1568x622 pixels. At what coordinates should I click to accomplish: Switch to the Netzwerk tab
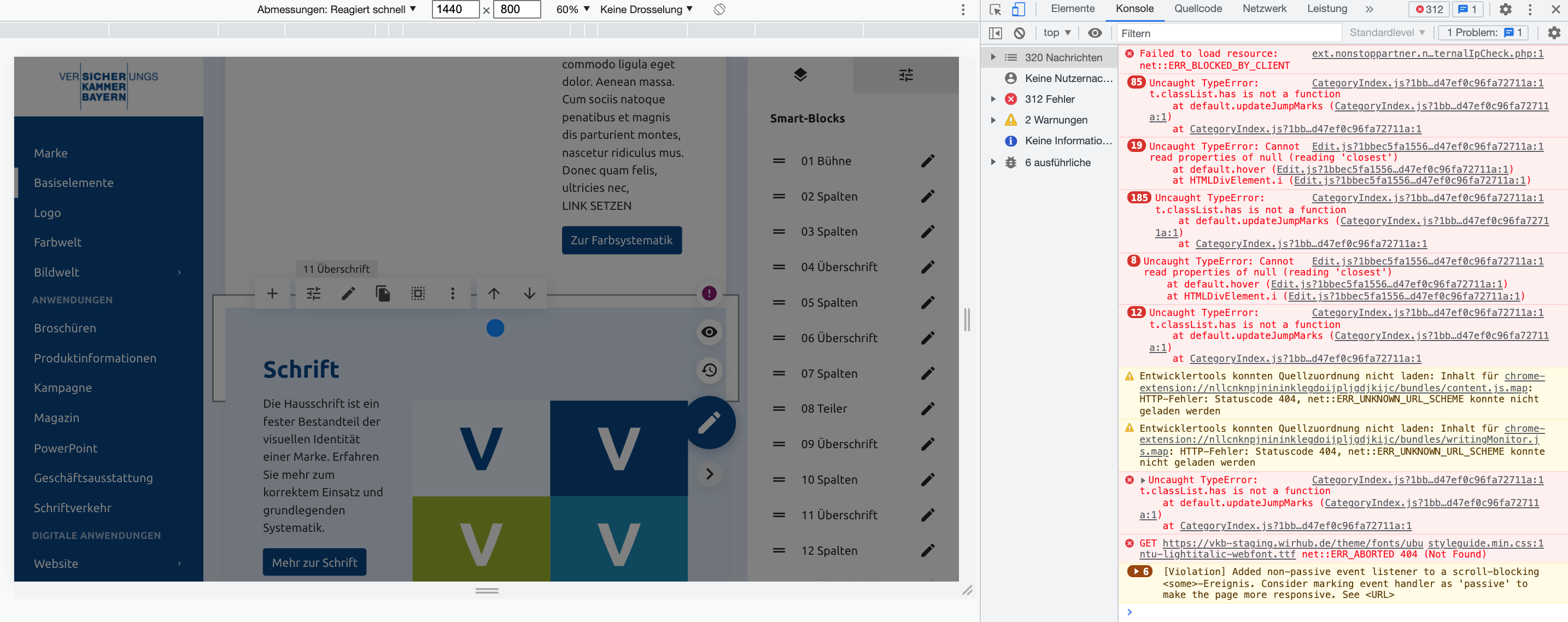(x=1264, y=9)
